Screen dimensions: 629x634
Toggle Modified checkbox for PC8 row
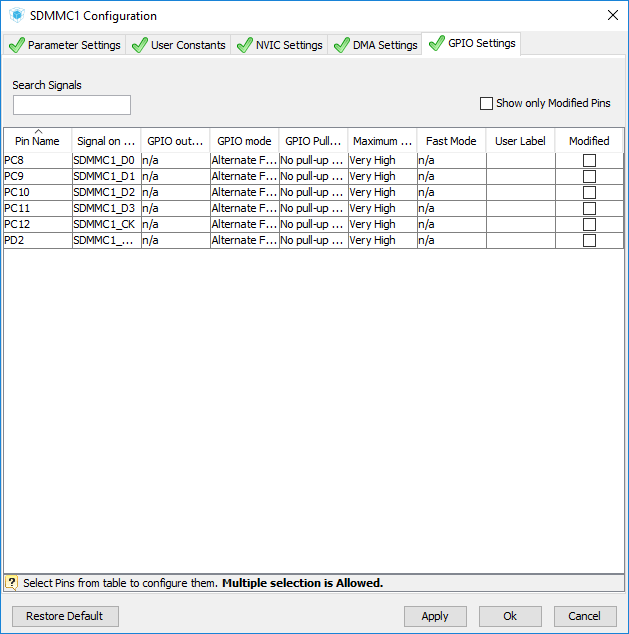[x=589, y=161]
